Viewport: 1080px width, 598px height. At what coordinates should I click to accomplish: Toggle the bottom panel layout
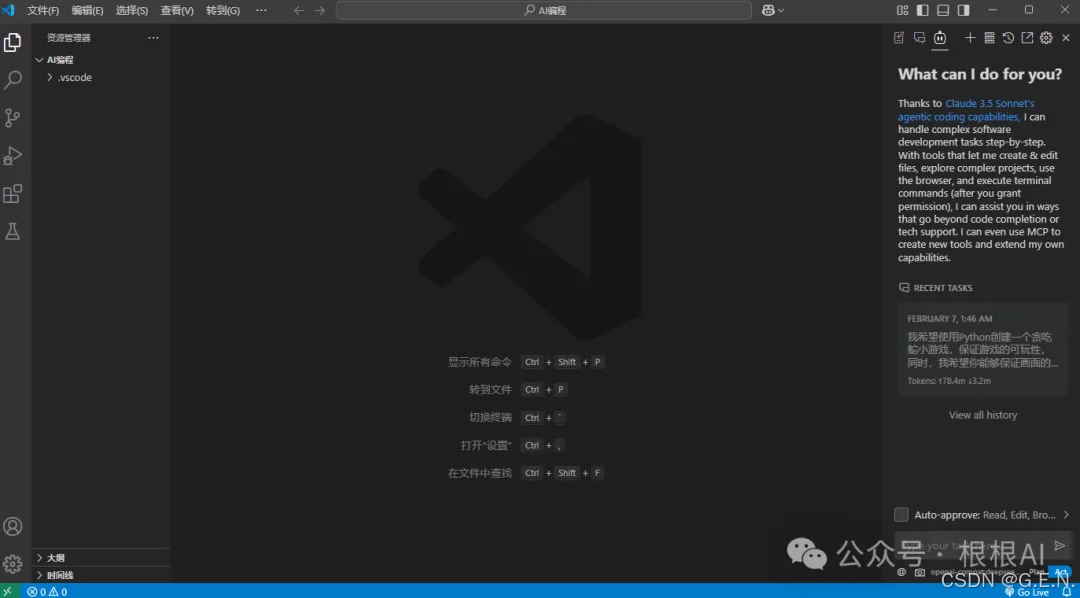click(943, 10)
